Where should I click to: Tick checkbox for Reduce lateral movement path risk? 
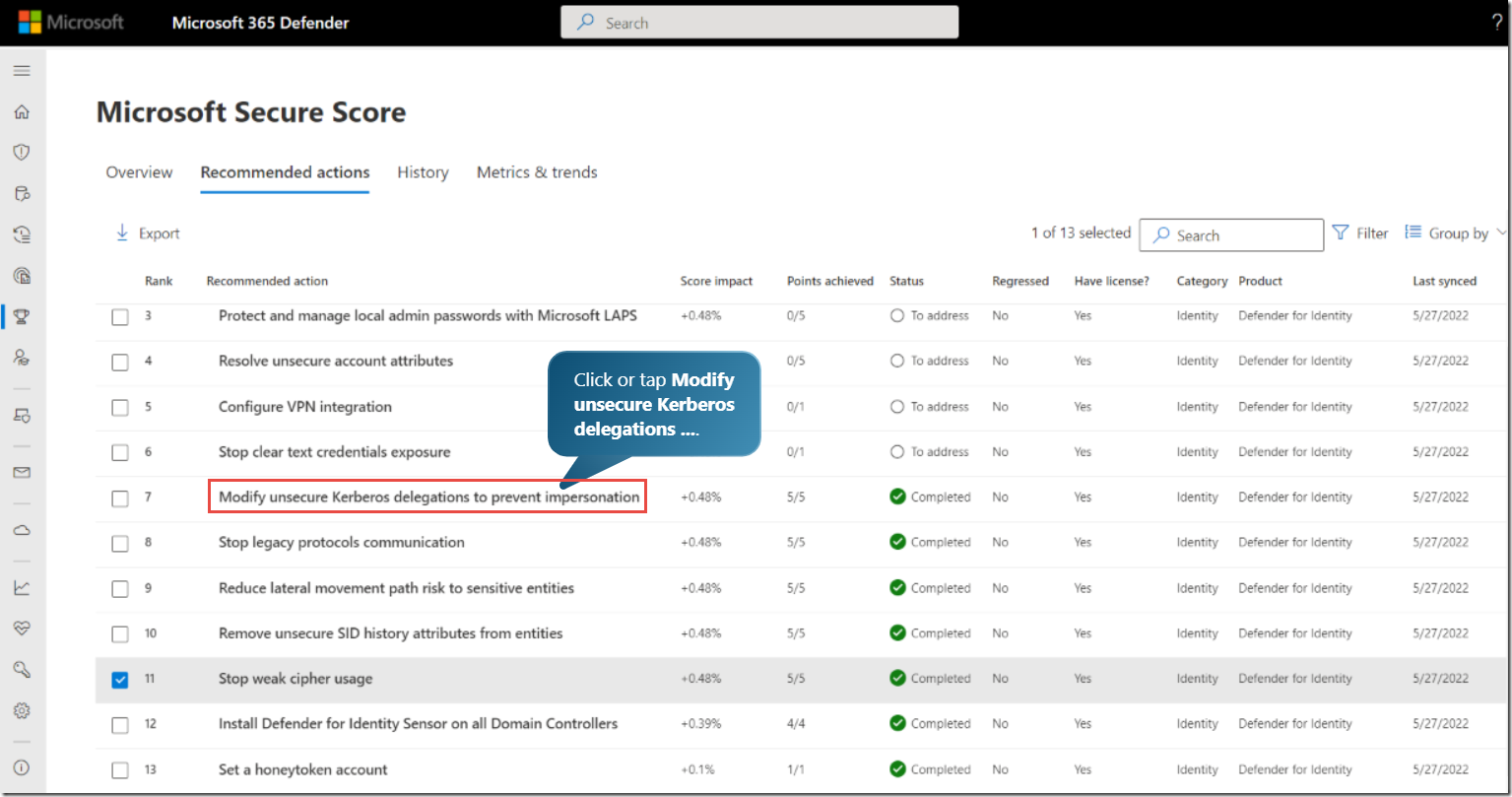pos(120,589)
